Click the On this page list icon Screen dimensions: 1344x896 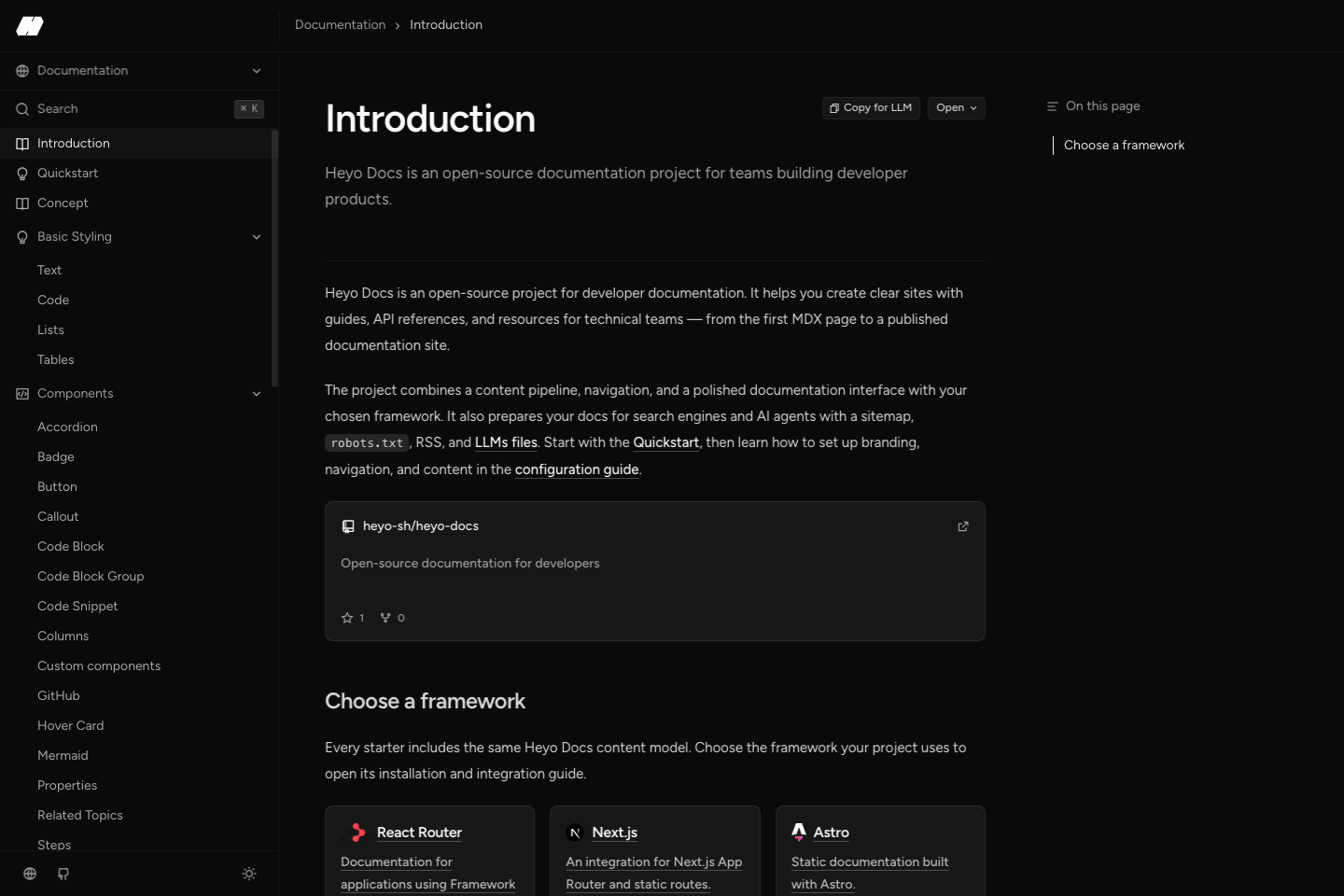(x=1052, y=106)
